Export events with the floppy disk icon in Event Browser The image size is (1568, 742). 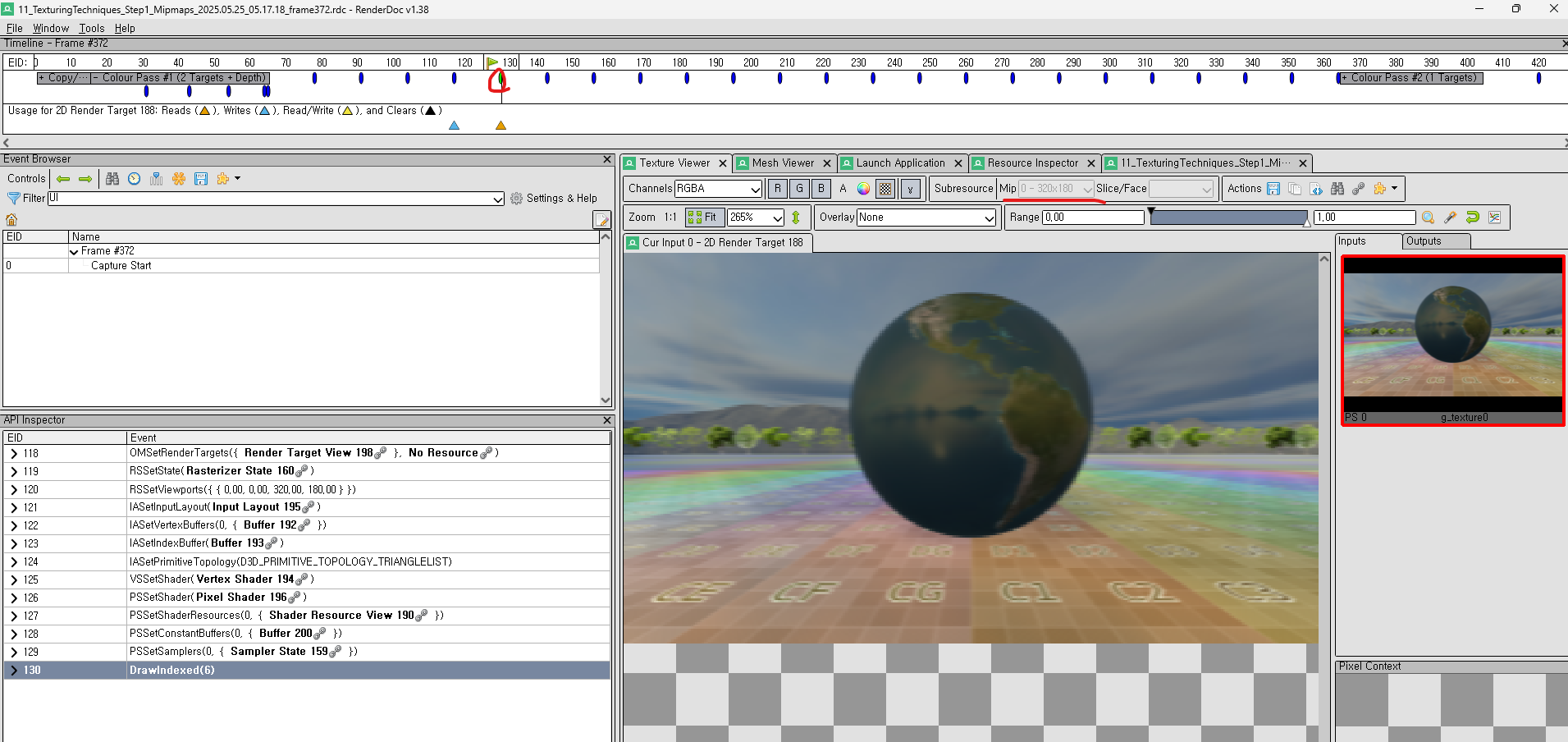pyautogui.click(x=201, y=179)
